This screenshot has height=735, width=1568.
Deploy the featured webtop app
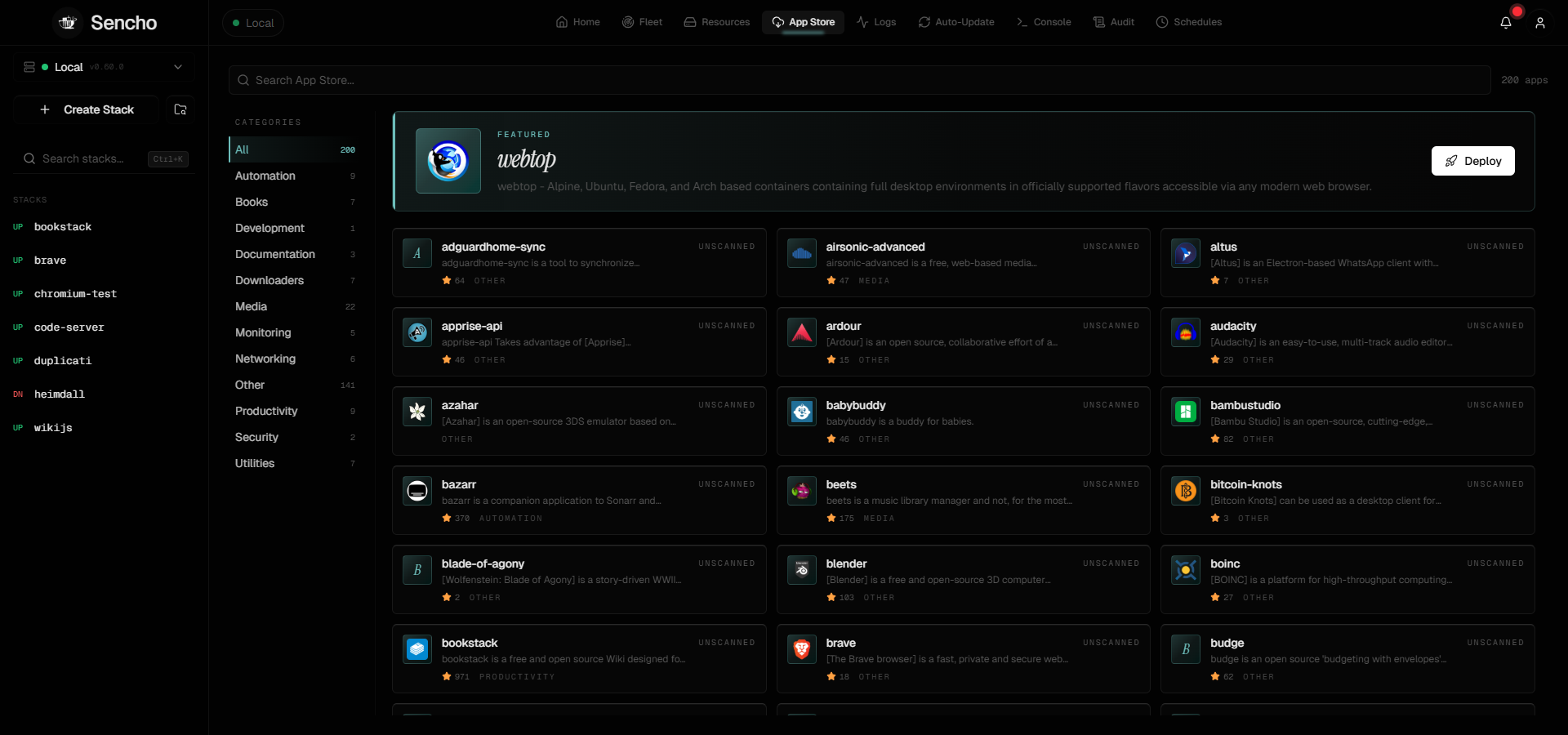click(1473, 161)
